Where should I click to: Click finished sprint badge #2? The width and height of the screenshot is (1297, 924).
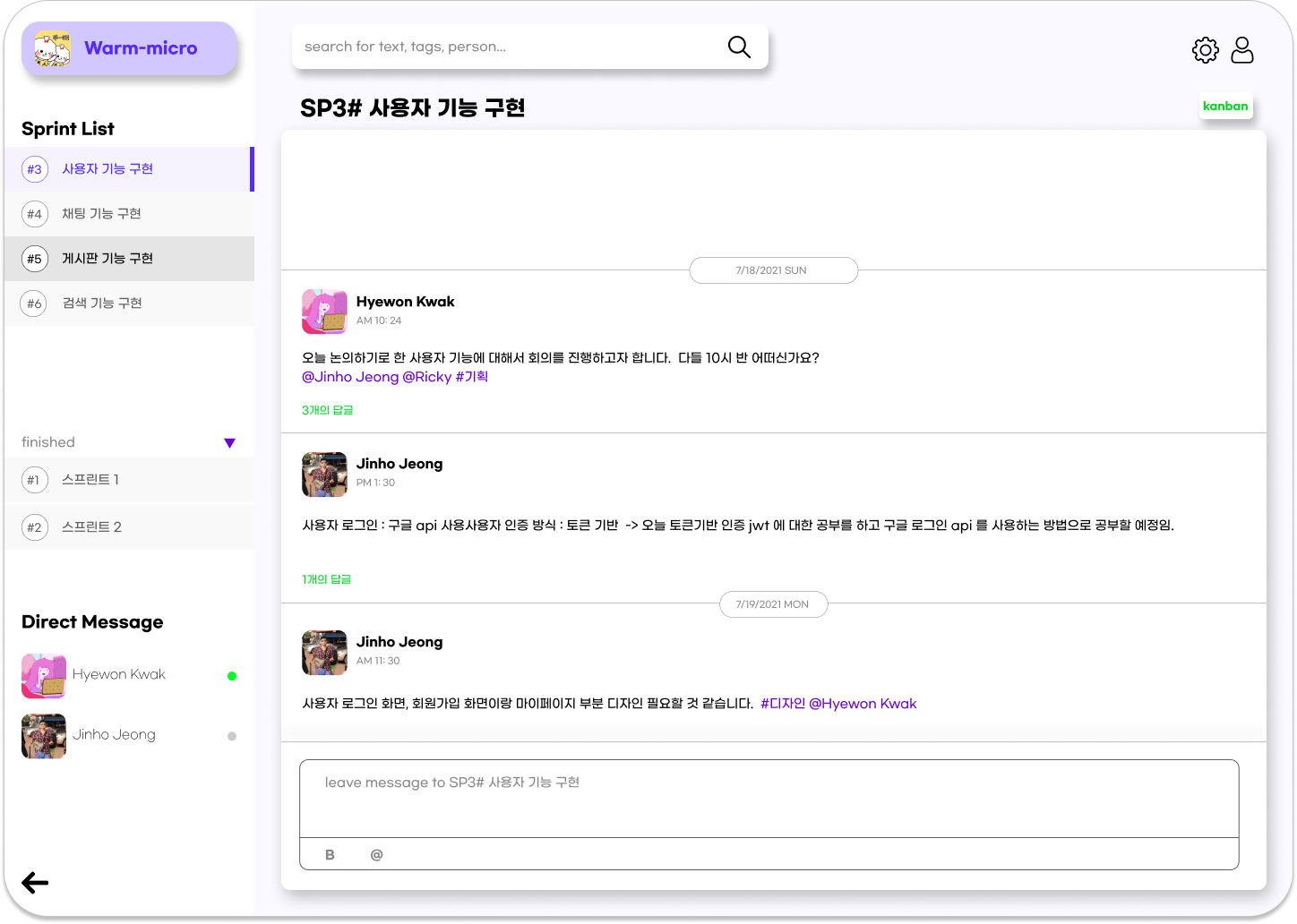[x=34, y=527]
